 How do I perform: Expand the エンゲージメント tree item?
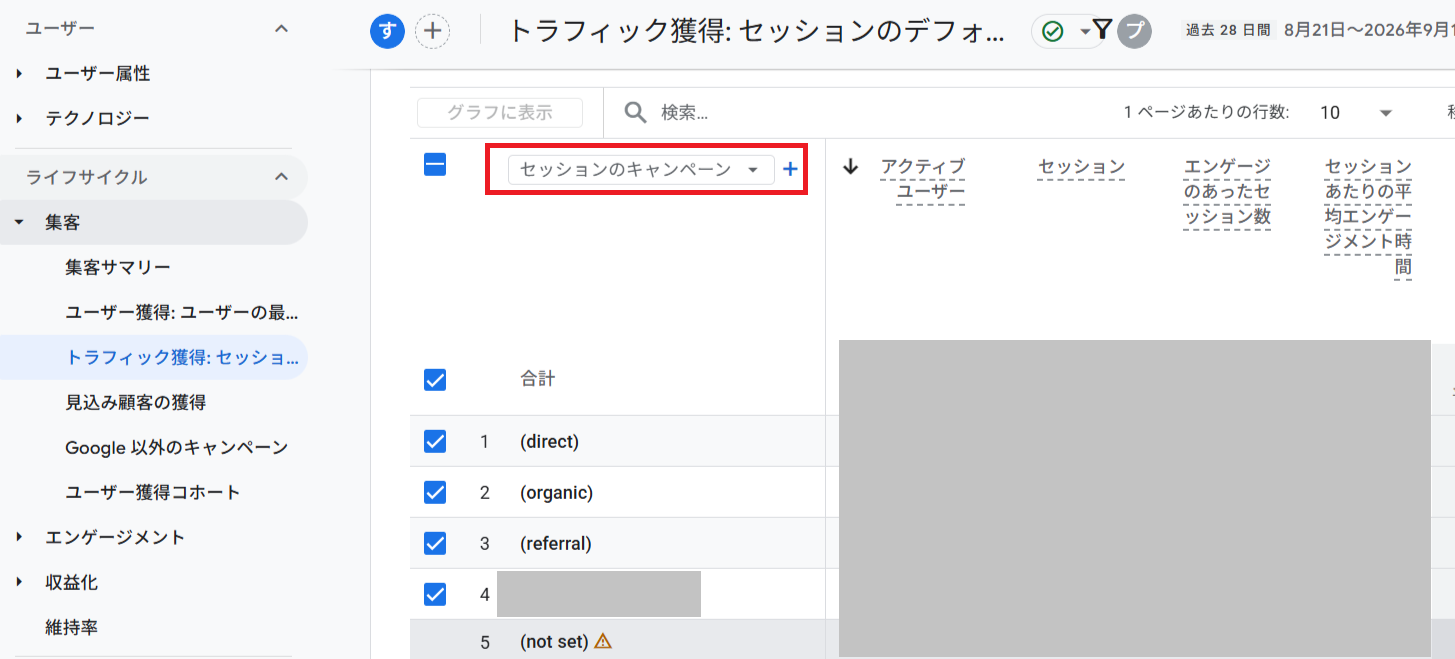[20, 537]
